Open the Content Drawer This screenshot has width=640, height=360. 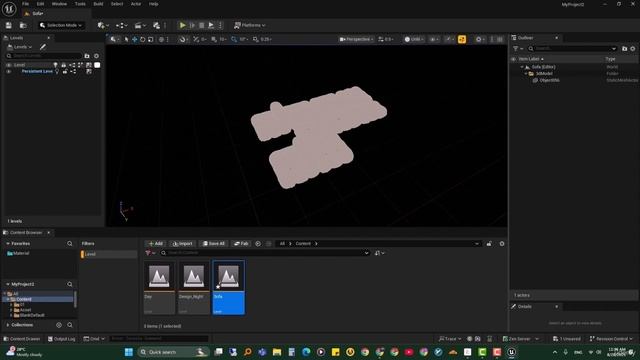coord(22,339)
